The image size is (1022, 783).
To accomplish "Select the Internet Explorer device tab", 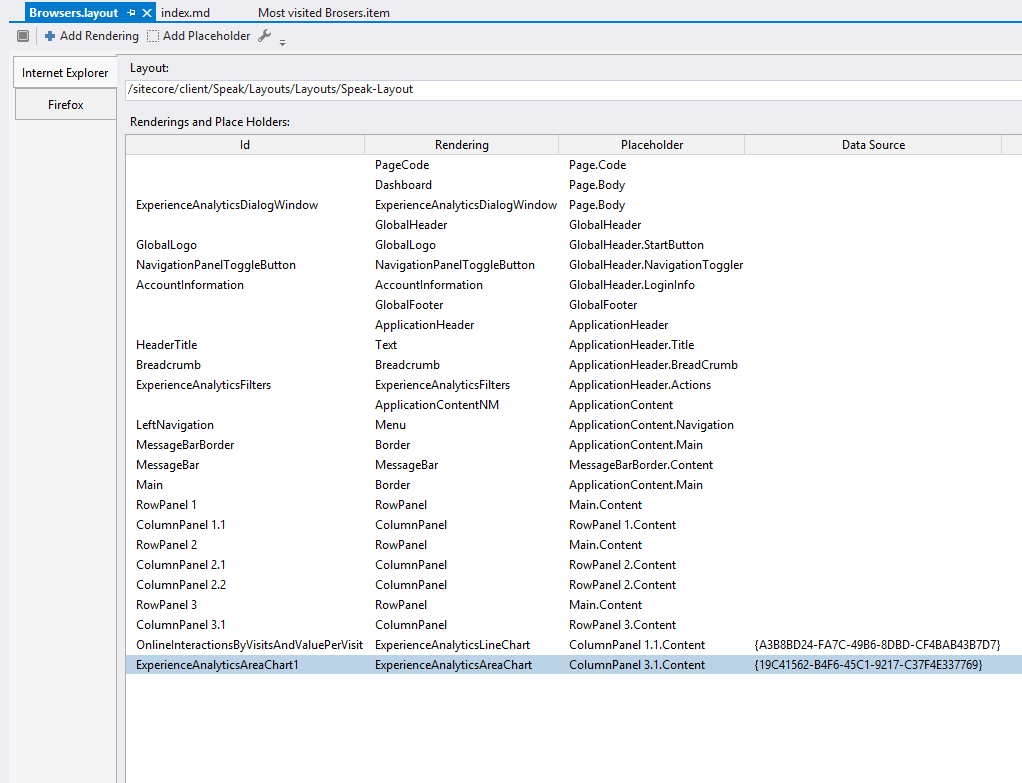I will 65,73.
